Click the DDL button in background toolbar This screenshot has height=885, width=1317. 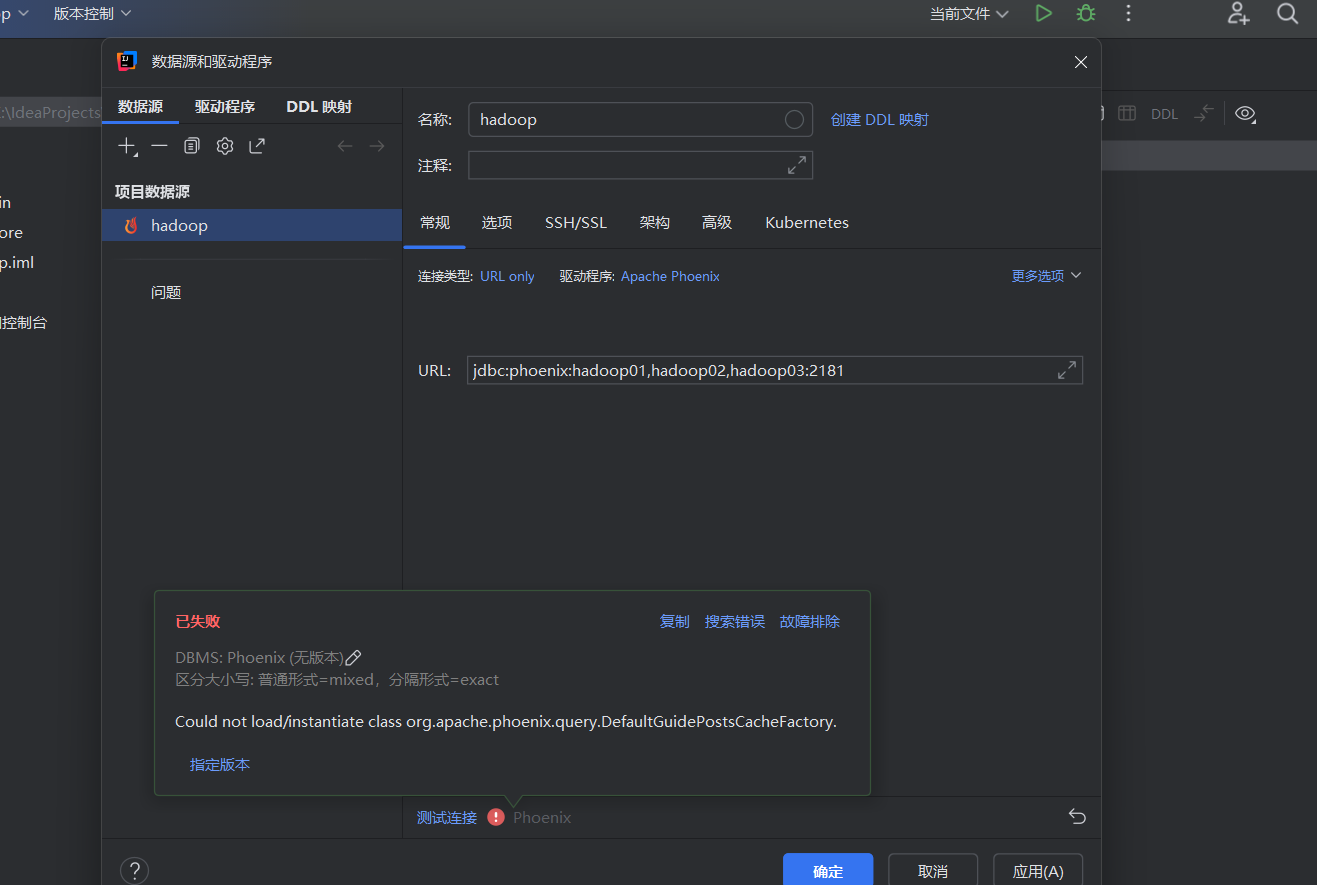[1165, 114]
